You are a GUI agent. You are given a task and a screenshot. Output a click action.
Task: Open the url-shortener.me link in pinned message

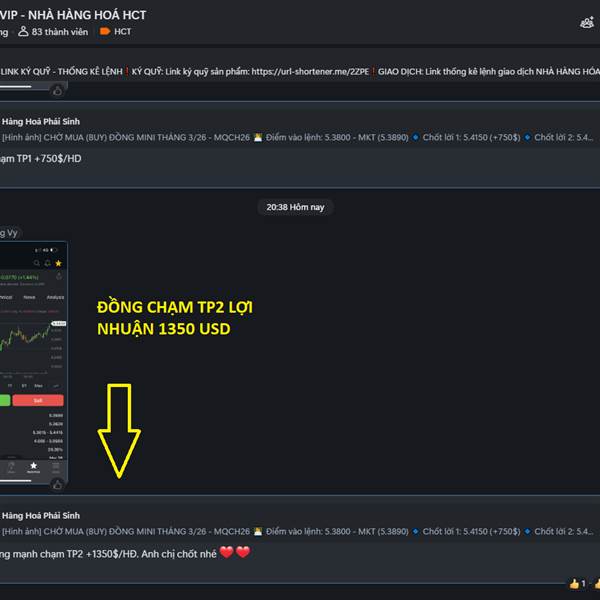(x=310, y=72)
